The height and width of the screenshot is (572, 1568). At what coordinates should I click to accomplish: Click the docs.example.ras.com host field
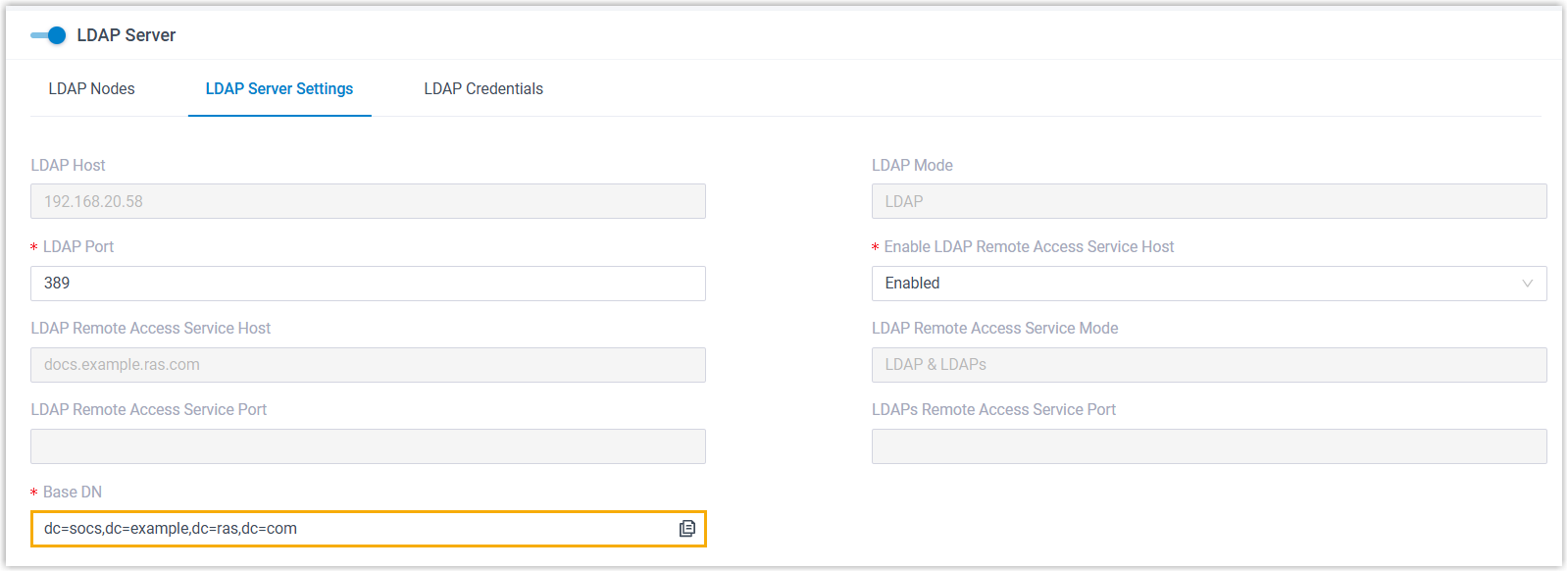[368, 365]
